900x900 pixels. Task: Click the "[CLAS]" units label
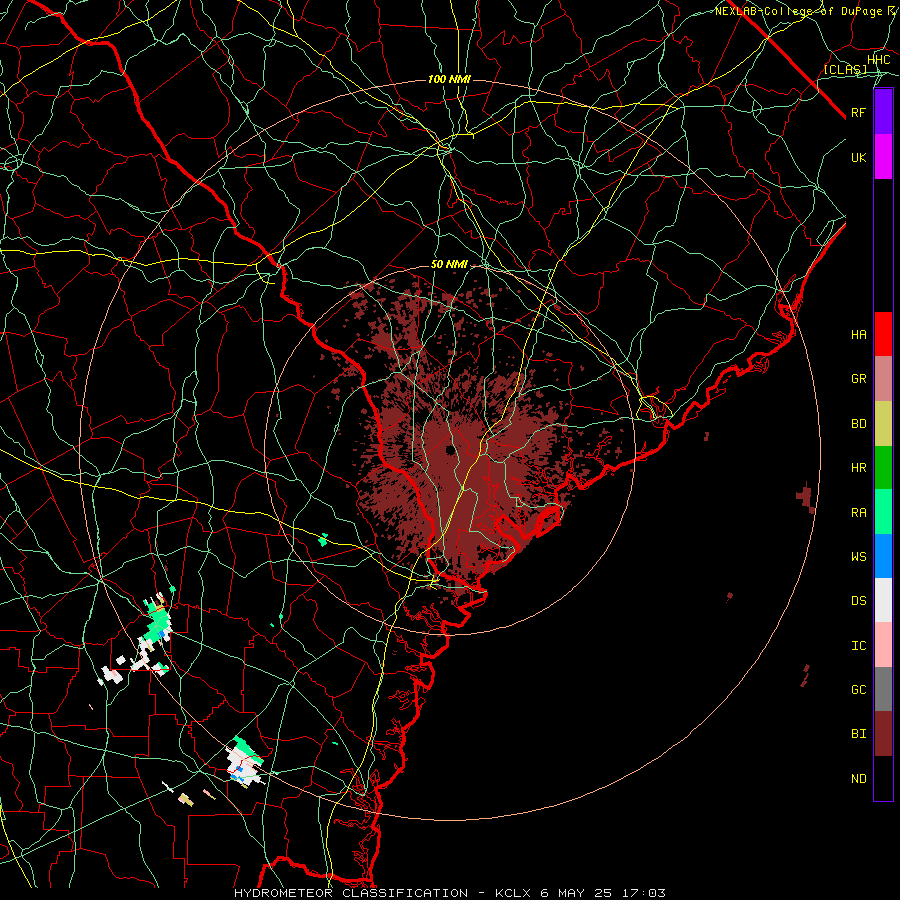[845, 70]
